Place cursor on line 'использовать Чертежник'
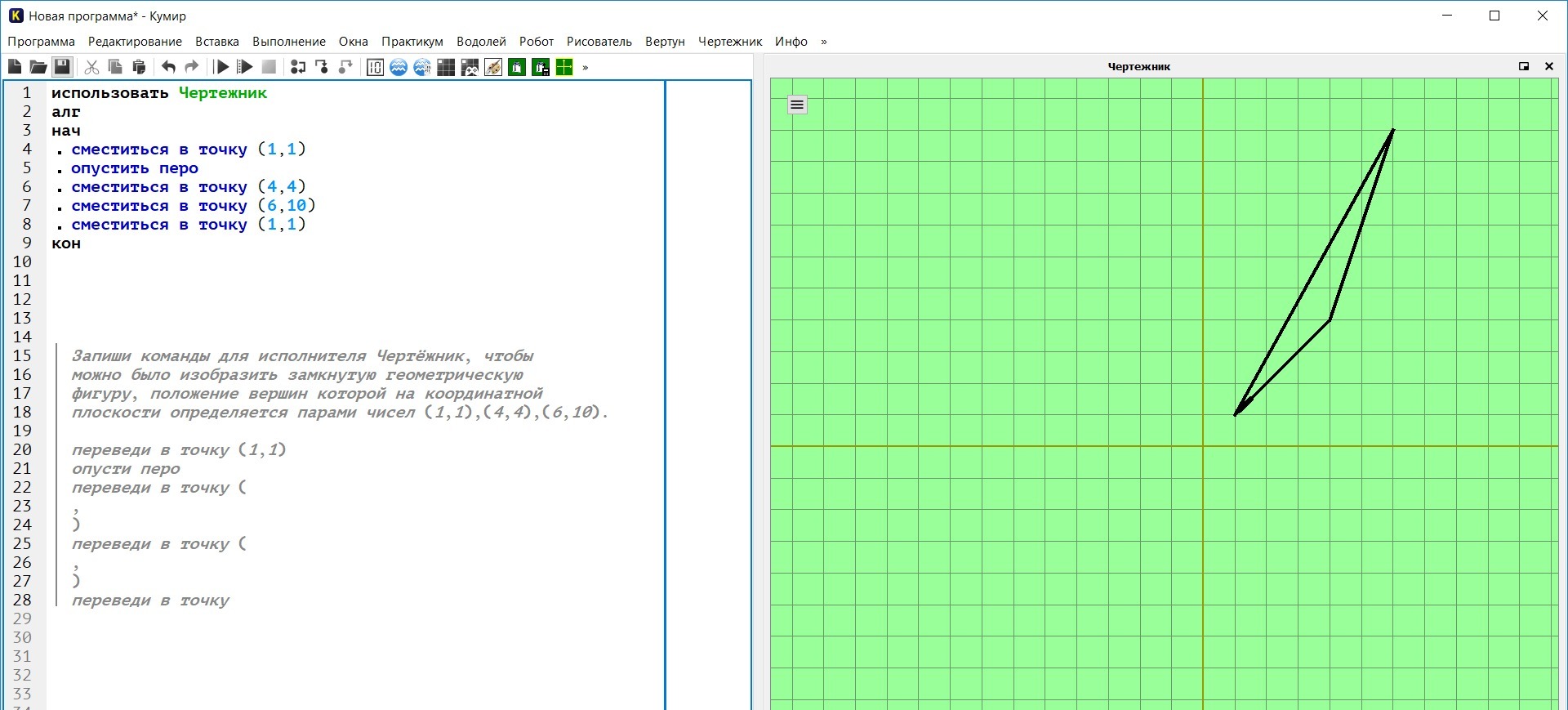This screenshot has height=710, width=1568. click(x=159, y=93)
